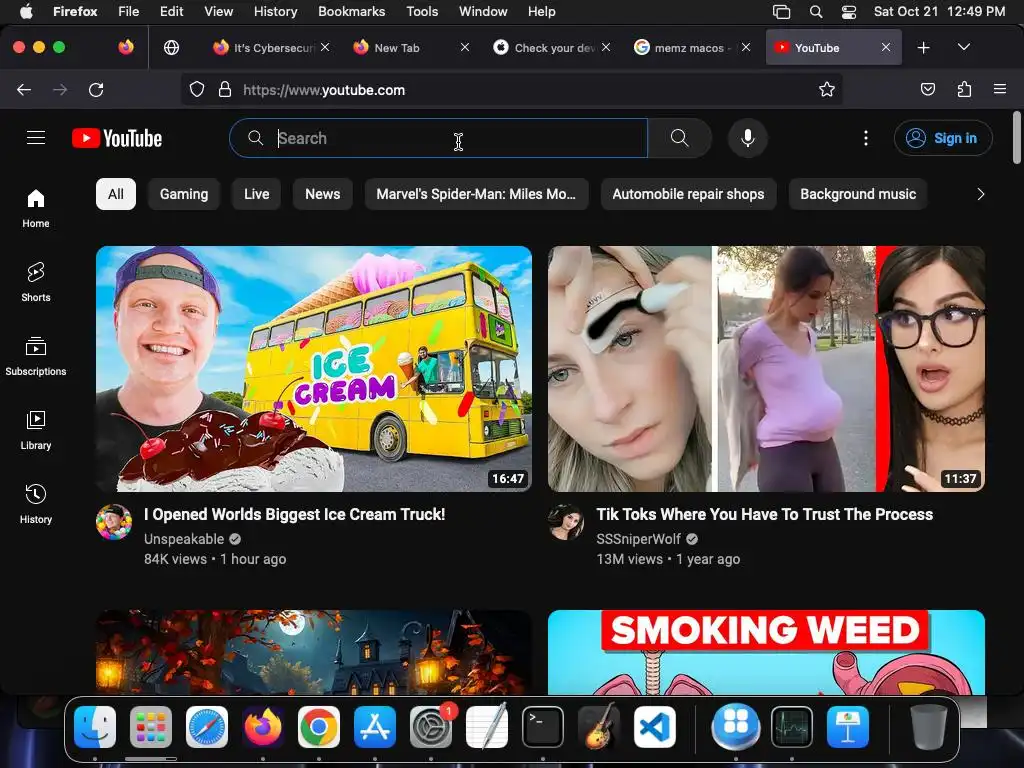Screen dimensions: 1024x768
Task: Launch Google Chrome from the Dock
Action: (x=319, y=727)
